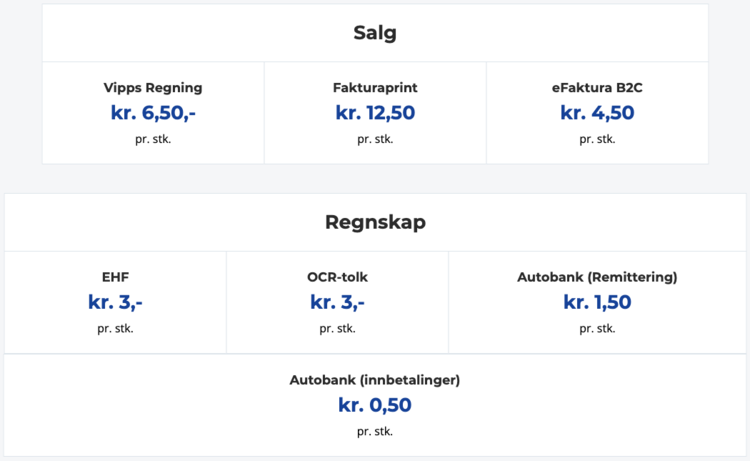
Task: Click pr. stk. under Autobank (innbetalinger)
Action: (x=375, y=431)
